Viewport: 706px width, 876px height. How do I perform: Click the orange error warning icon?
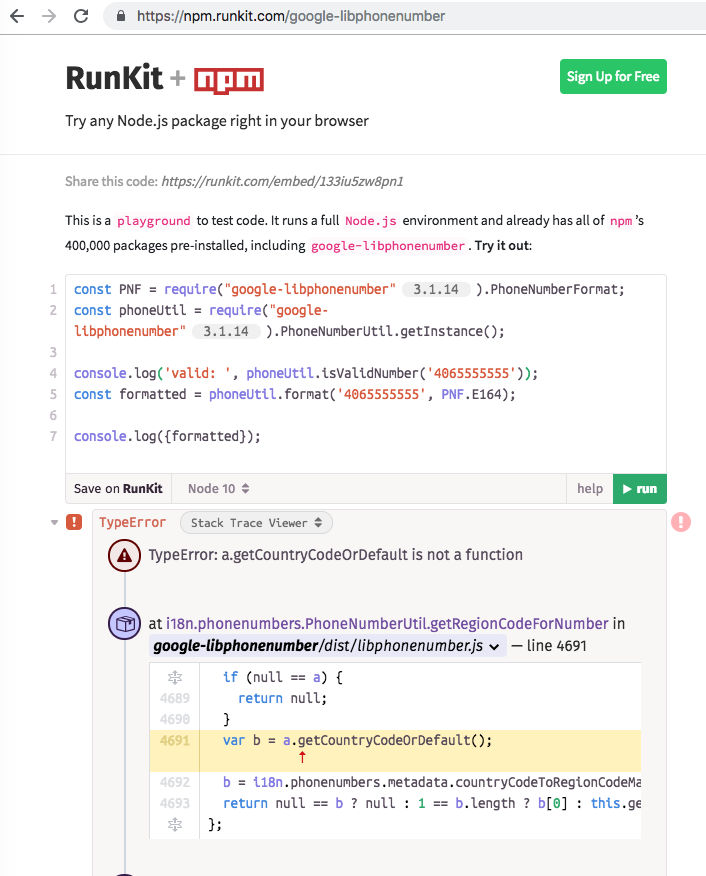tap(73, 521)
